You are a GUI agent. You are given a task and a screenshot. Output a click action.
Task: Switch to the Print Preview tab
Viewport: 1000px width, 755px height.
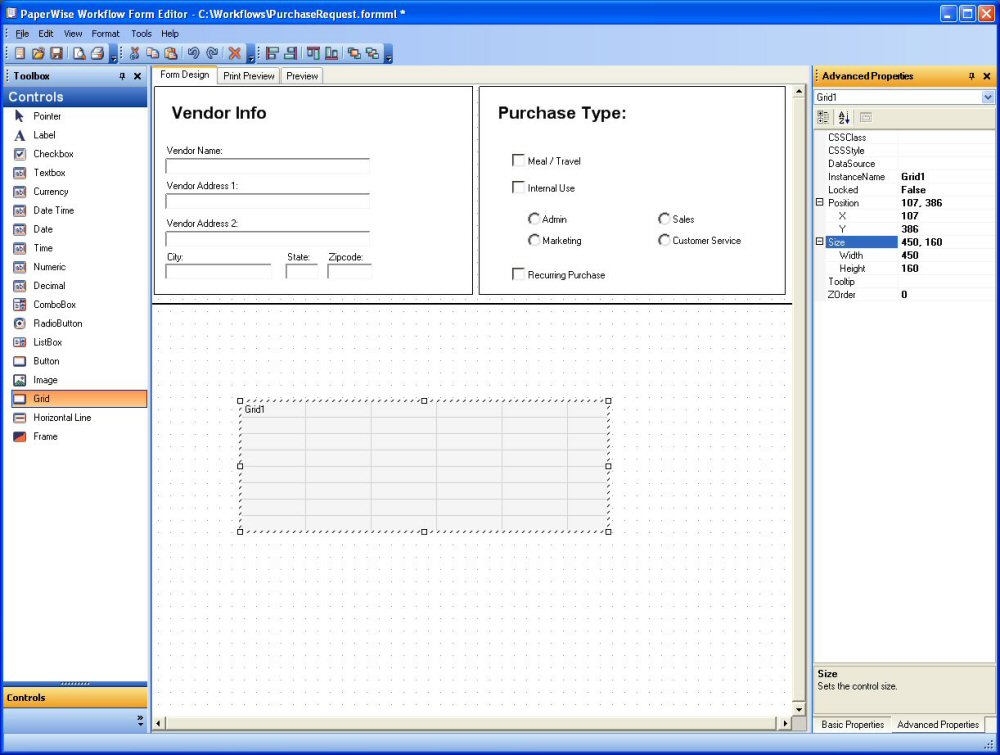tap(248, 76)
